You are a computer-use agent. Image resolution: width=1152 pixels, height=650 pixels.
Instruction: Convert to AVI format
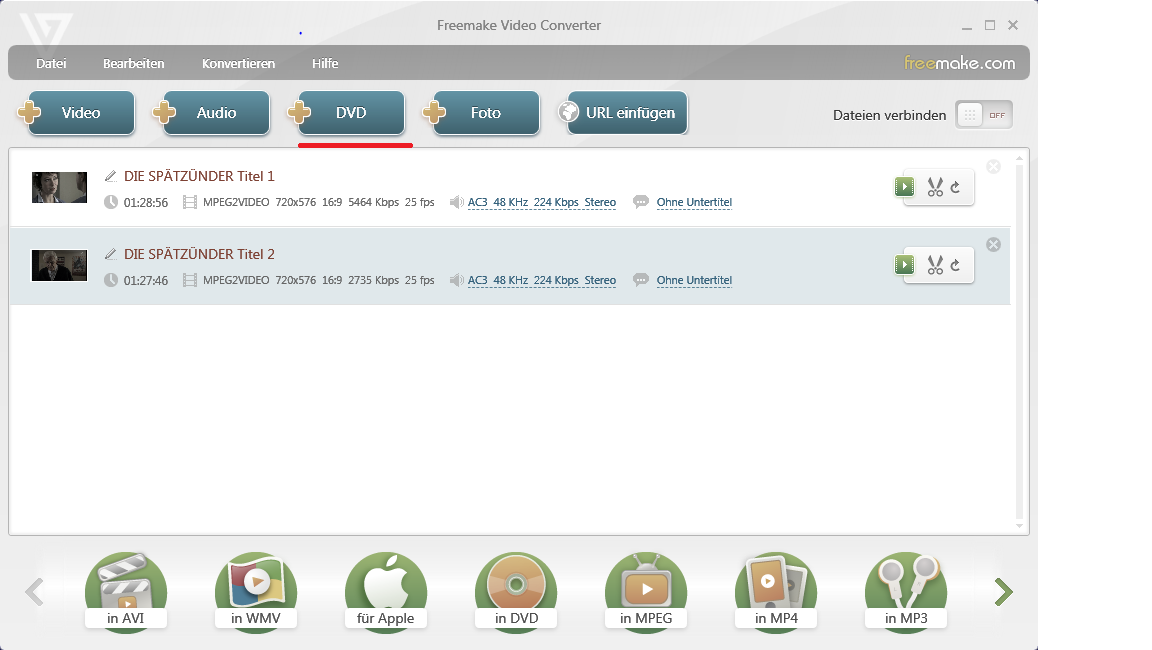(x=126, y=591)
